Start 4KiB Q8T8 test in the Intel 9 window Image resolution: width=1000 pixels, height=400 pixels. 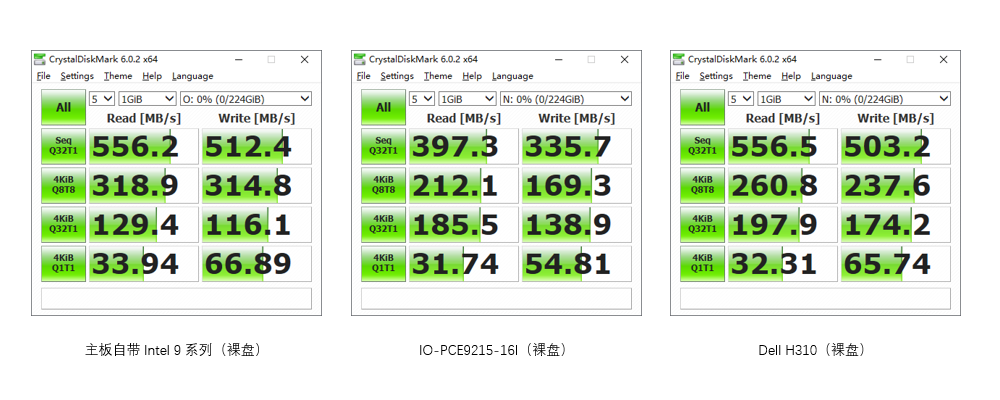pyautogui.click(x=64, y=185)
